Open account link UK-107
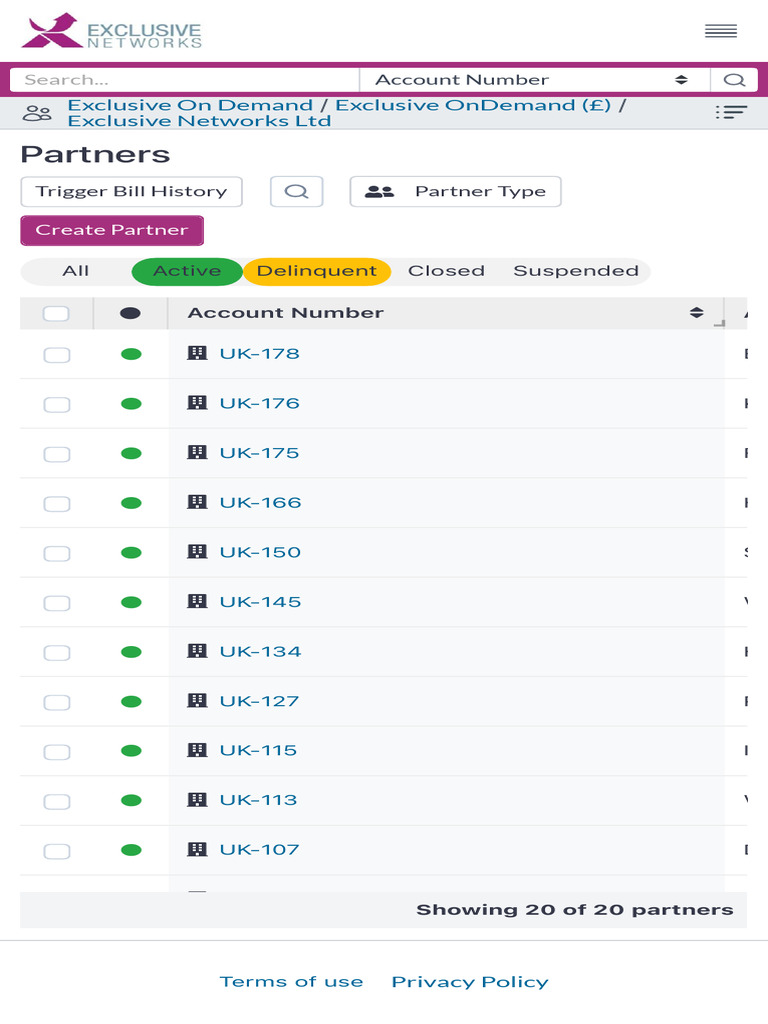Image resolution: width=768 pixels, height=1024 pixels. click(259, 849)
